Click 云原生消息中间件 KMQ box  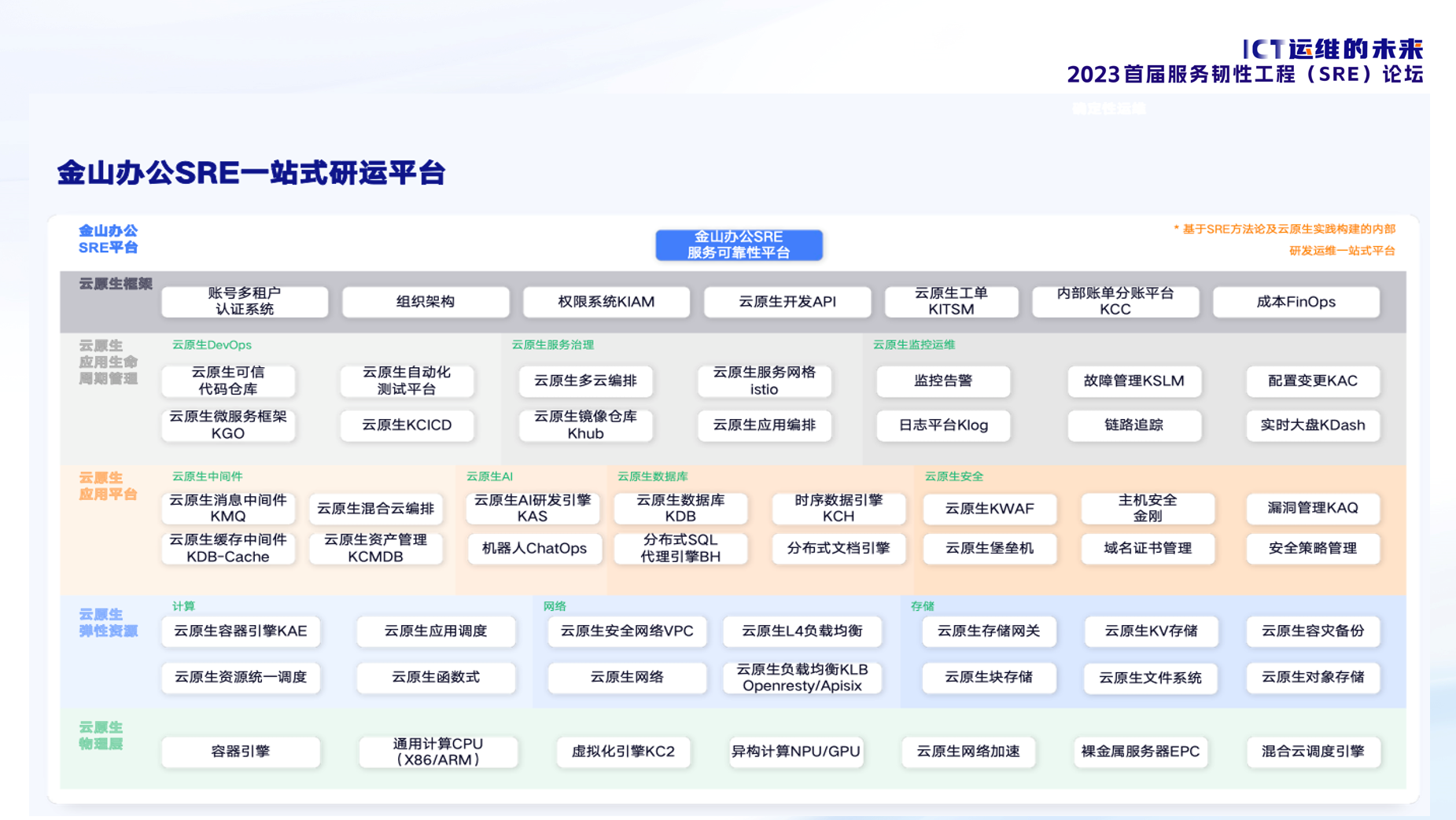tap(228, 508)
